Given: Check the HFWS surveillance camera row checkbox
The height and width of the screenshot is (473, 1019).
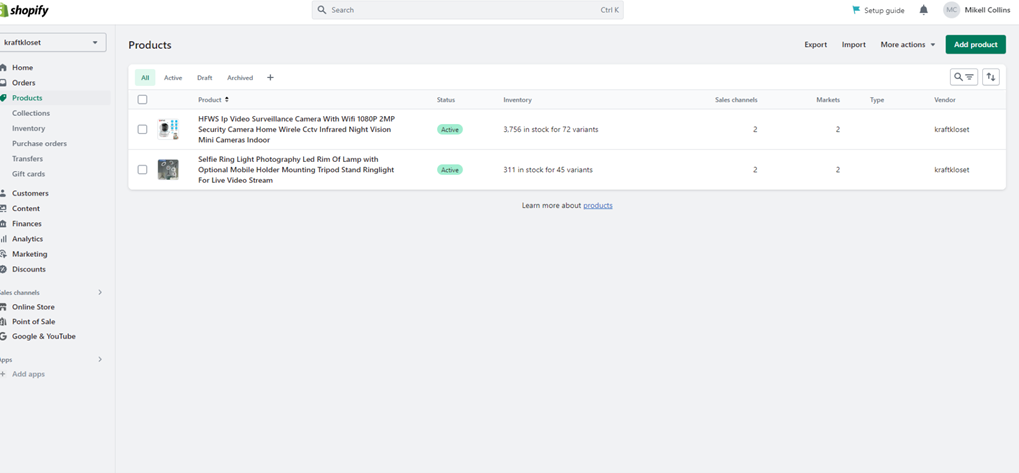Looking at the screenshot, I should click(x=142, y=129).
